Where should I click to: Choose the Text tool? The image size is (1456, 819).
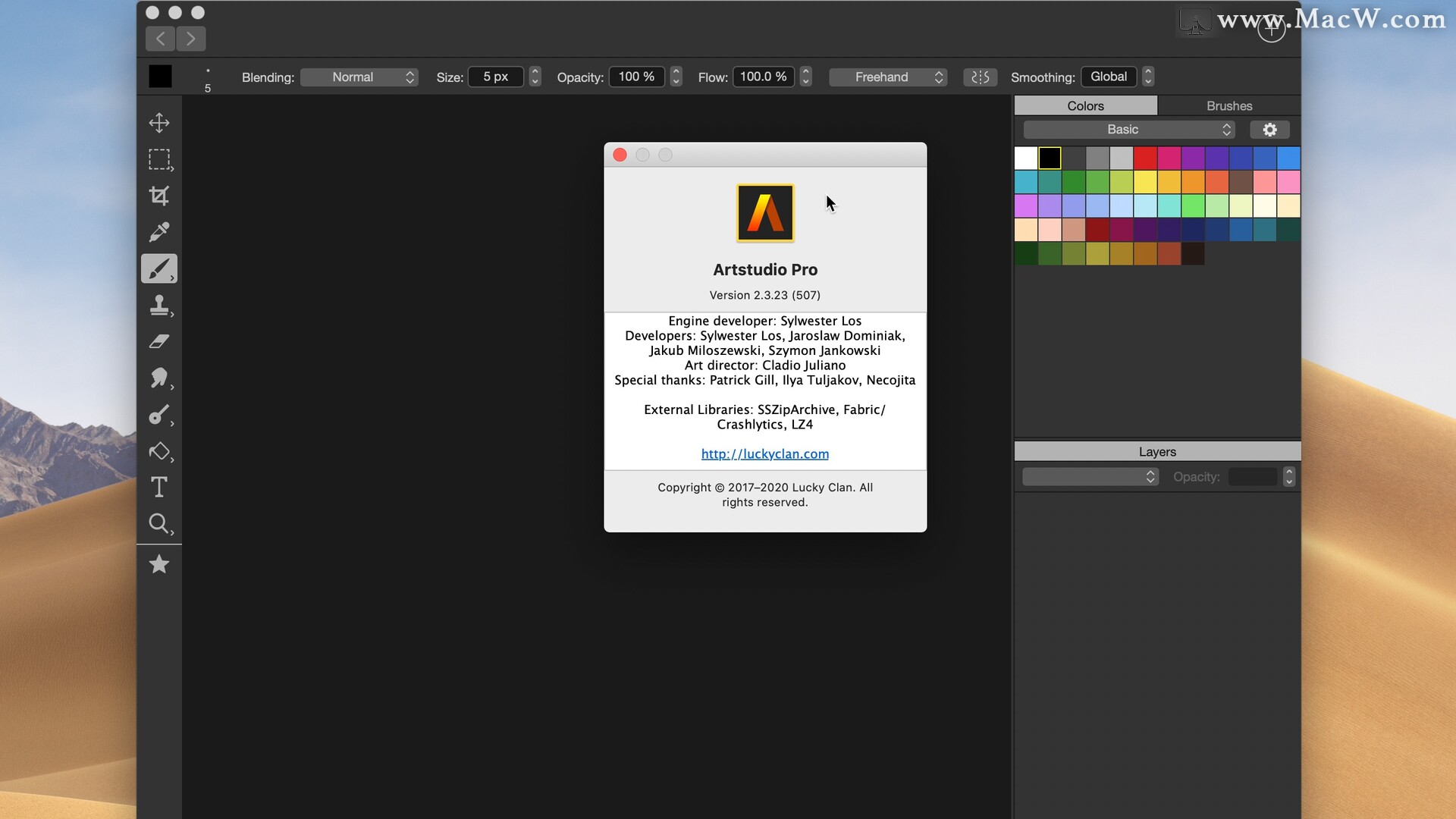(x=159, y=487)
